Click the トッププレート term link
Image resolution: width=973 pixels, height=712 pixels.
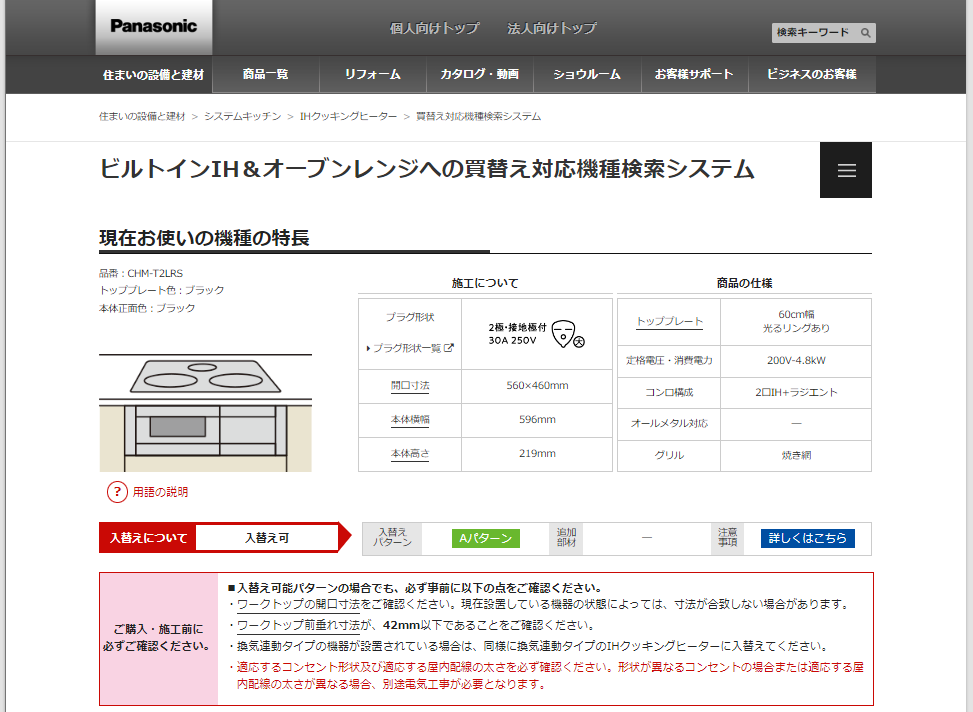click(x=669, y=321)
